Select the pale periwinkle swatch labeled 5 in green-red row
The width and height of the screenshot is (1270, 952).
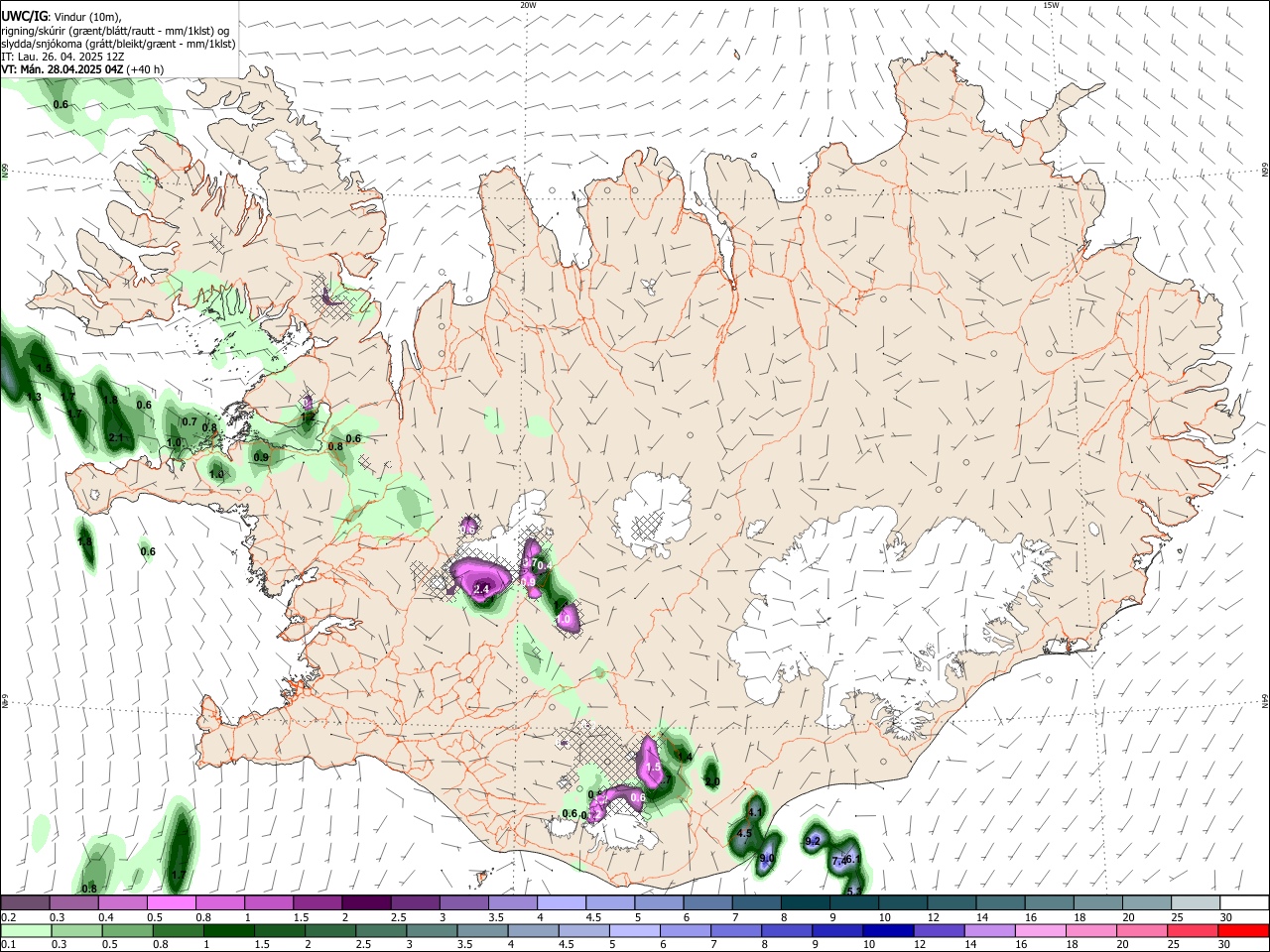pyautogui.click(x=635, y=930)
